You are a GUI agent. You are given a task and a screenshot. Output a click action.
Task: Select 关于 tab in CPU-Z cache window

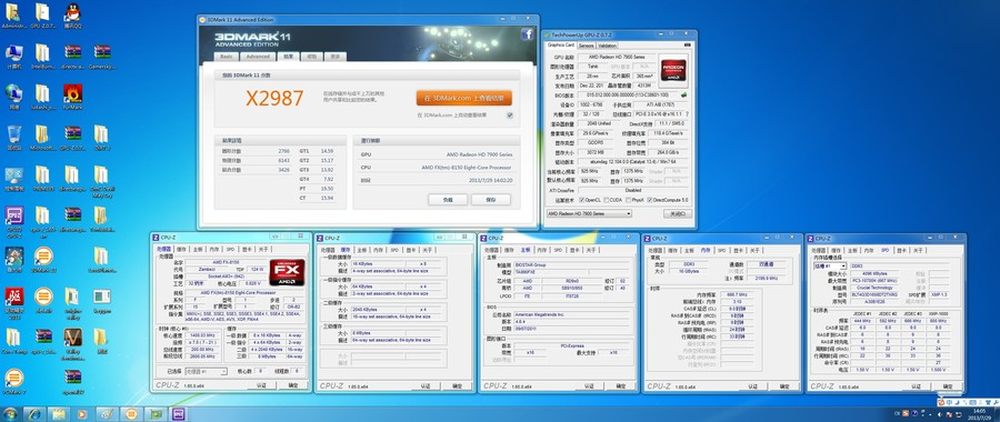click(x=428, y=250)
